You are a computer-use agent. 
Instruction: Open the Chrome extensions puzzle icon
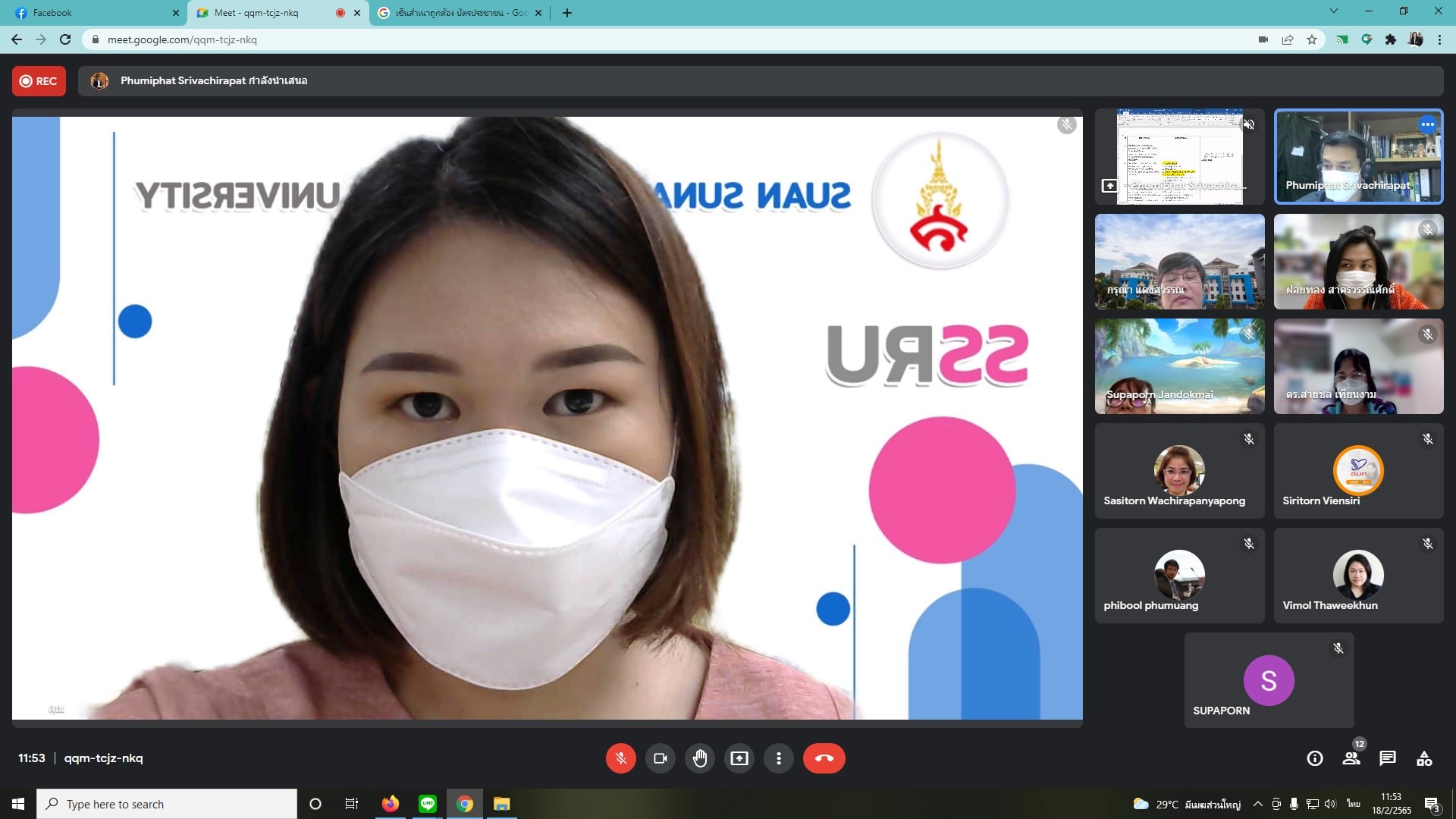[1390, 40]
